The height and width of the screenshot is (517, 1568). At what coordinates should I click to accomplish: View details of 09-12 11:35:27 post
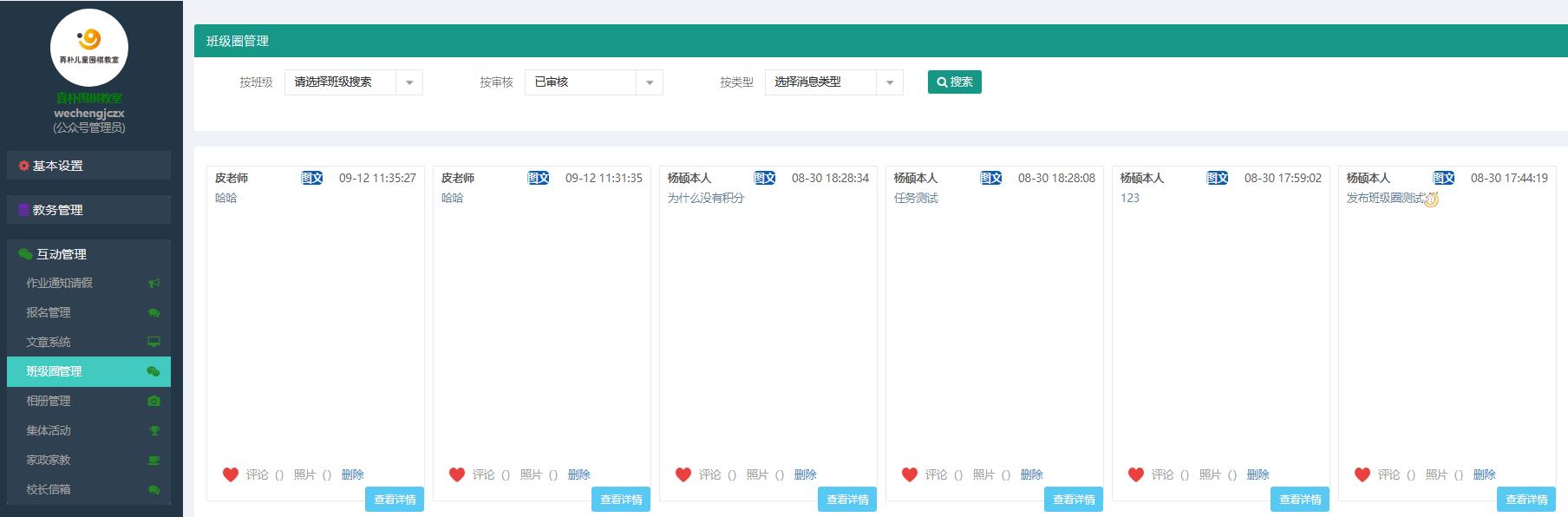click(395, 500)
